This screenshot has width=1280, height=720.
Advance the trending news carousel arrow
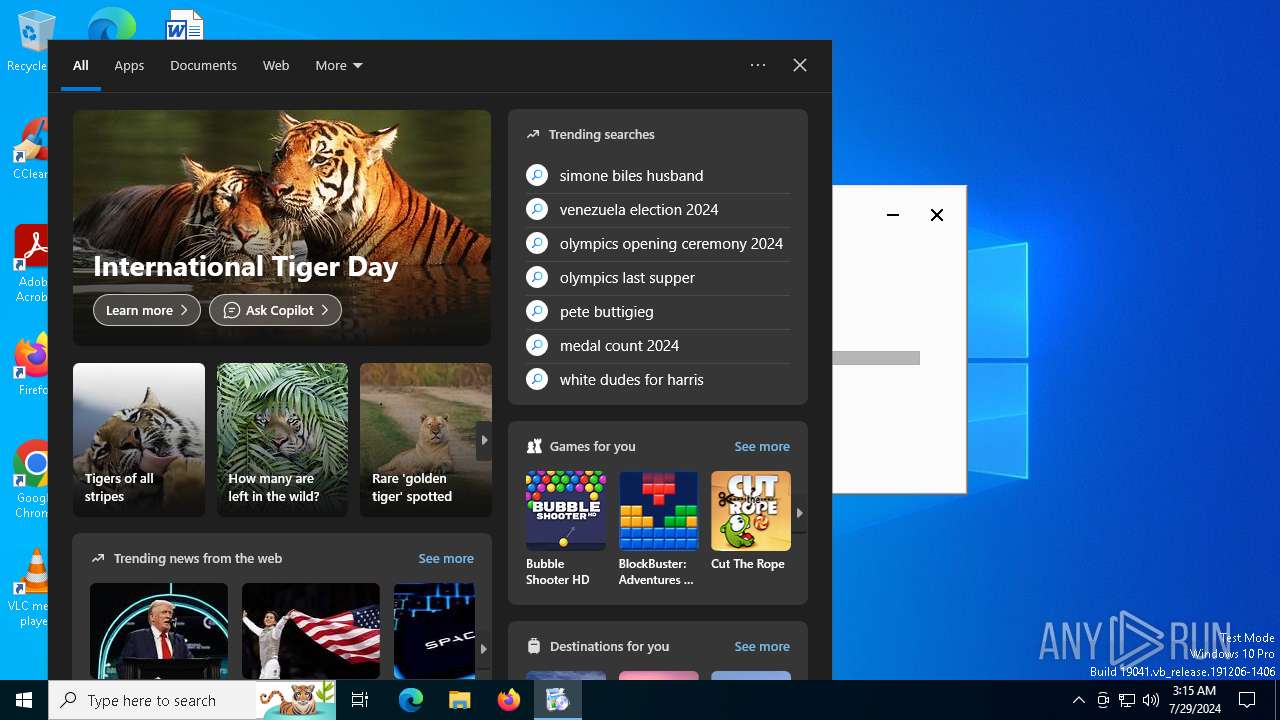(x=484, y=649)
